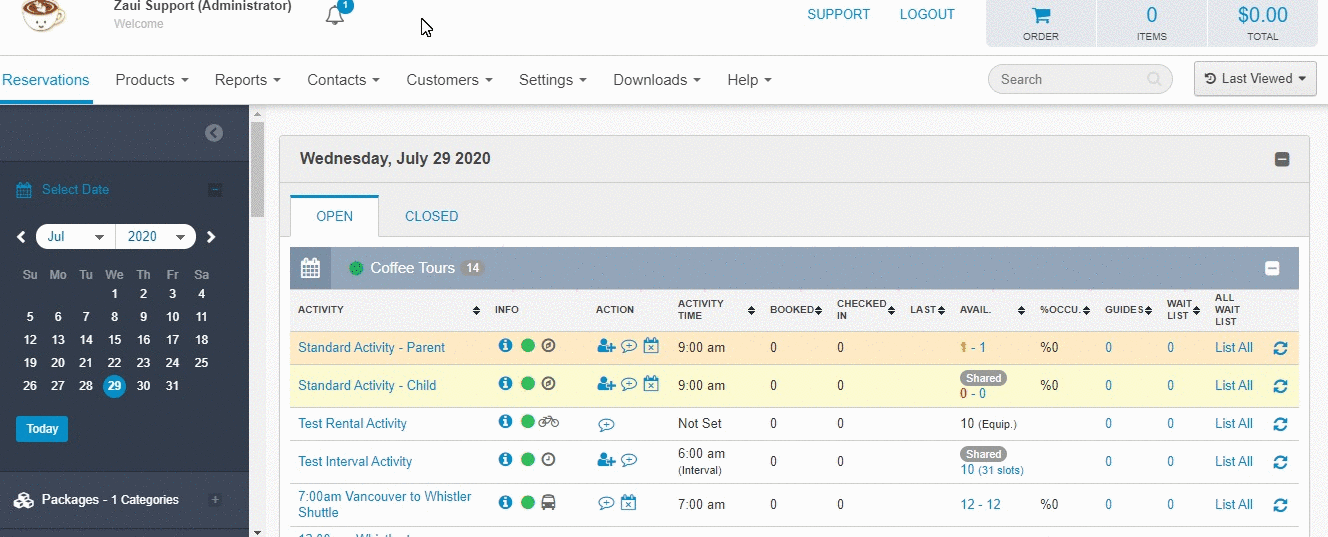Open the Test Rental Activity link

pos(352,424)
